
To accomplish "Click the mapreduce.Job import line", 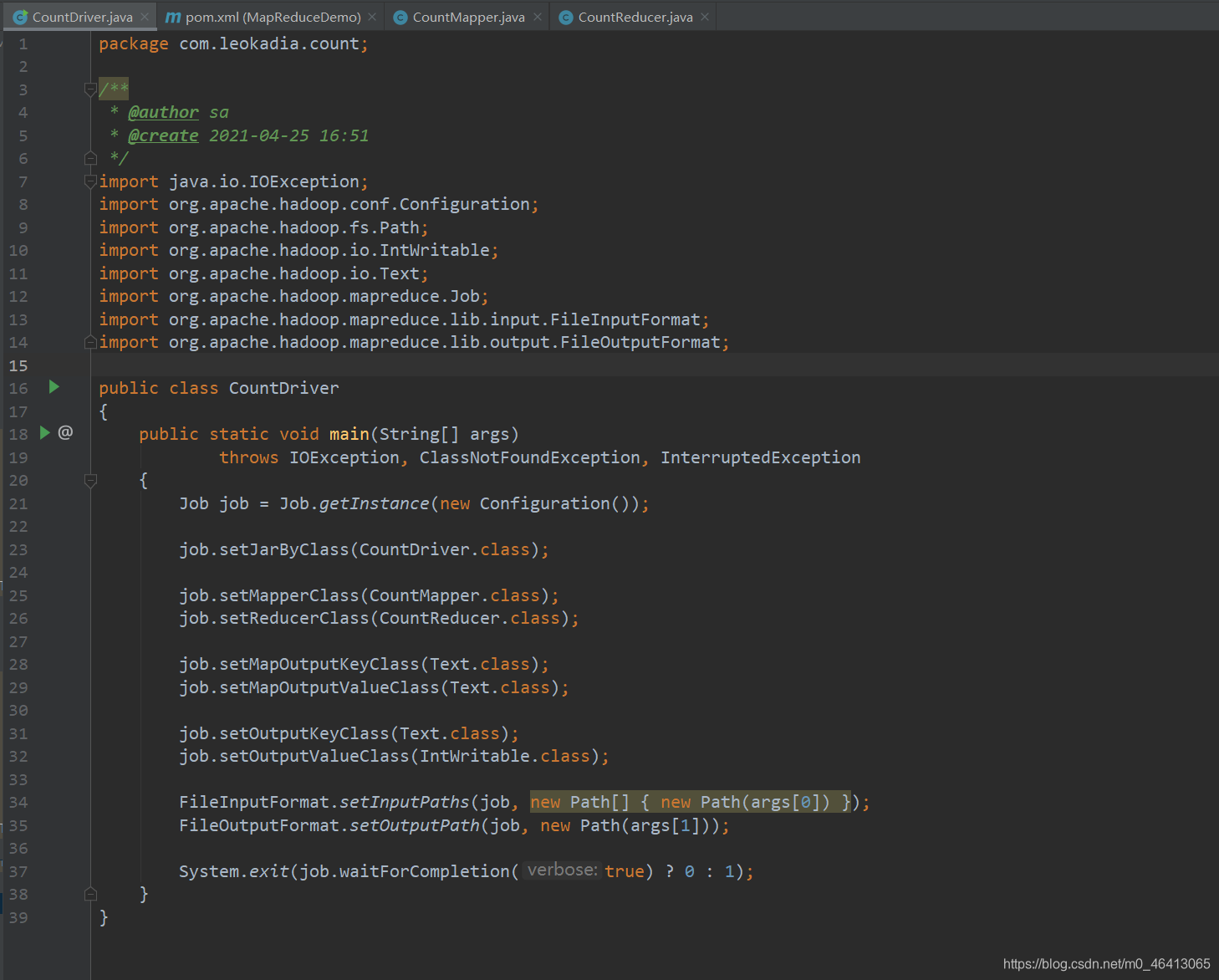I will pyautogui.click(x=293, y=296).
